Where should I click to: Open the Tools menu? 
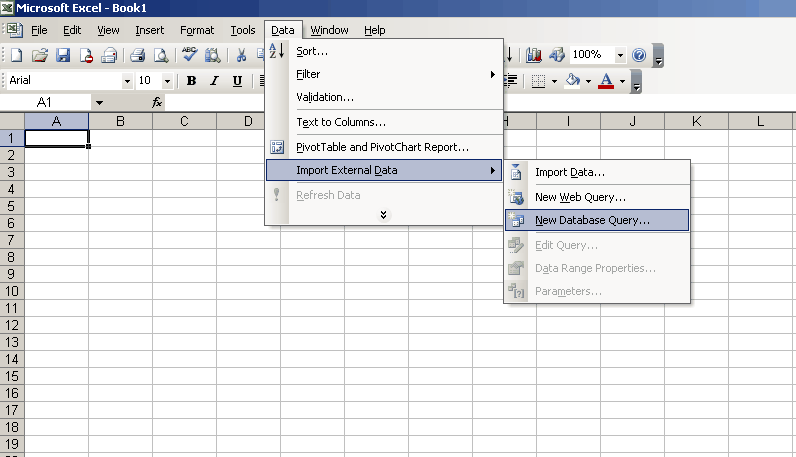243,30
